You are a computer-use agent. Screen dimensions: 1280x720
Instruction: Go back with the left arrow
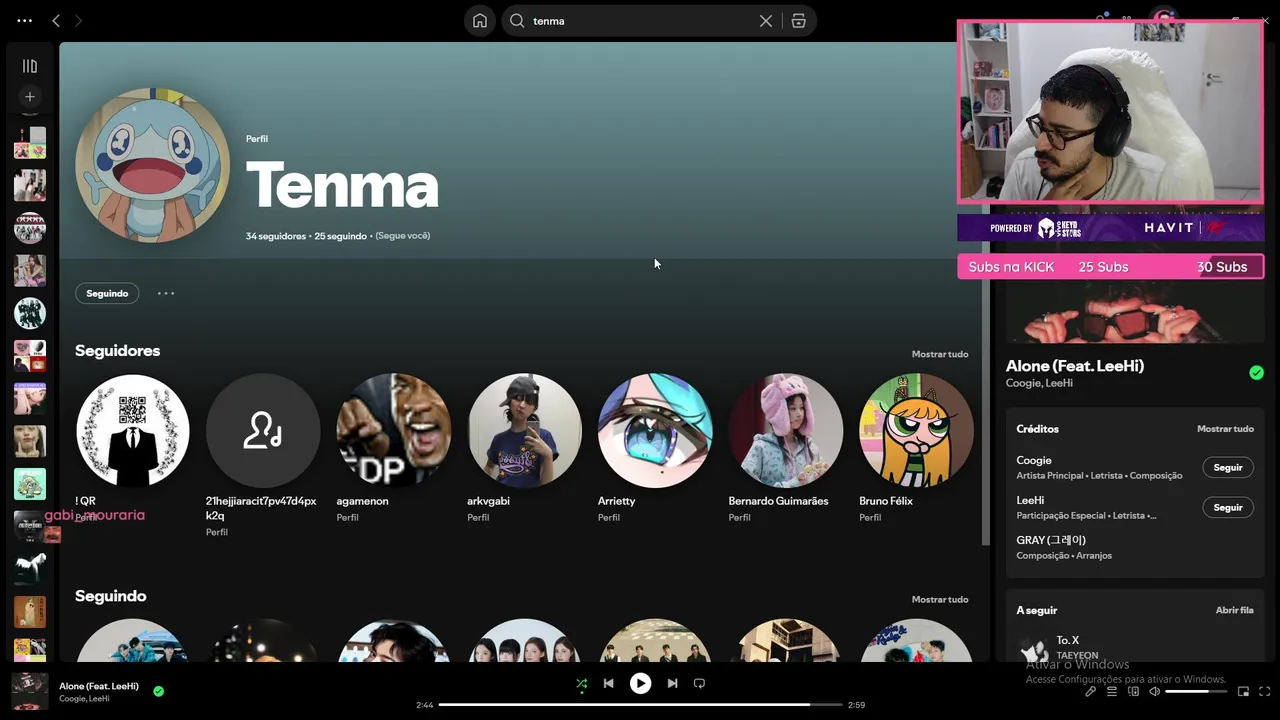(x=56, y=21)
